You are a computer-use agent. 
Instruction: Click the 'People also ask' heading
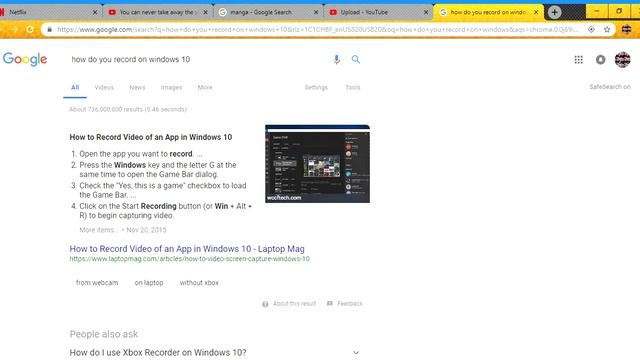(x=104, y=334)
